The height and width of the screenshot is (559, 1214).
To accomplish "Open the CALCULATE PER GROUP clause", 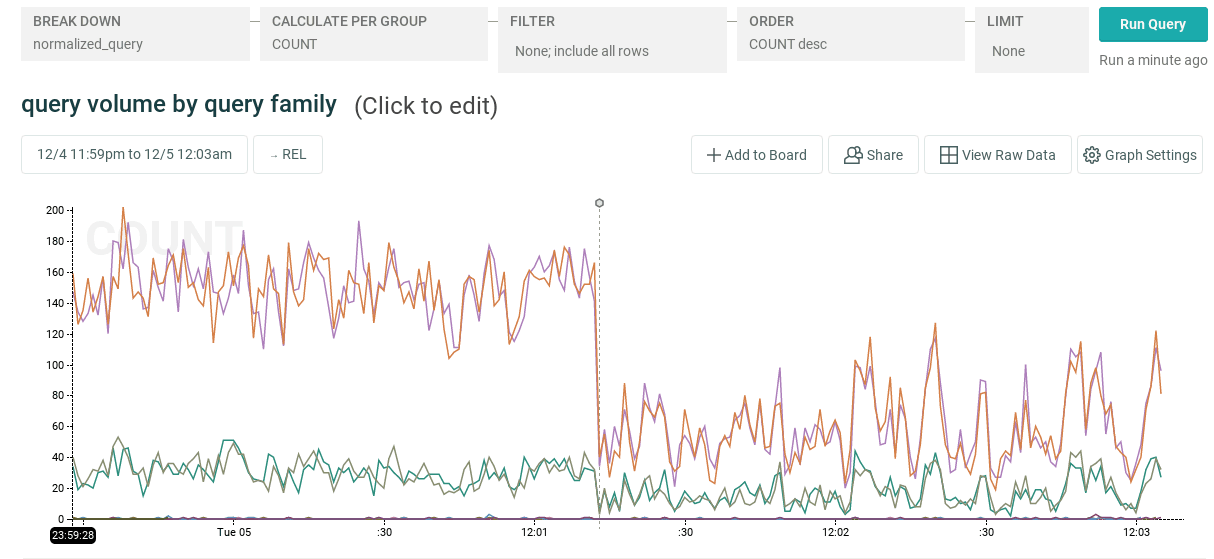I will (374, 34).
